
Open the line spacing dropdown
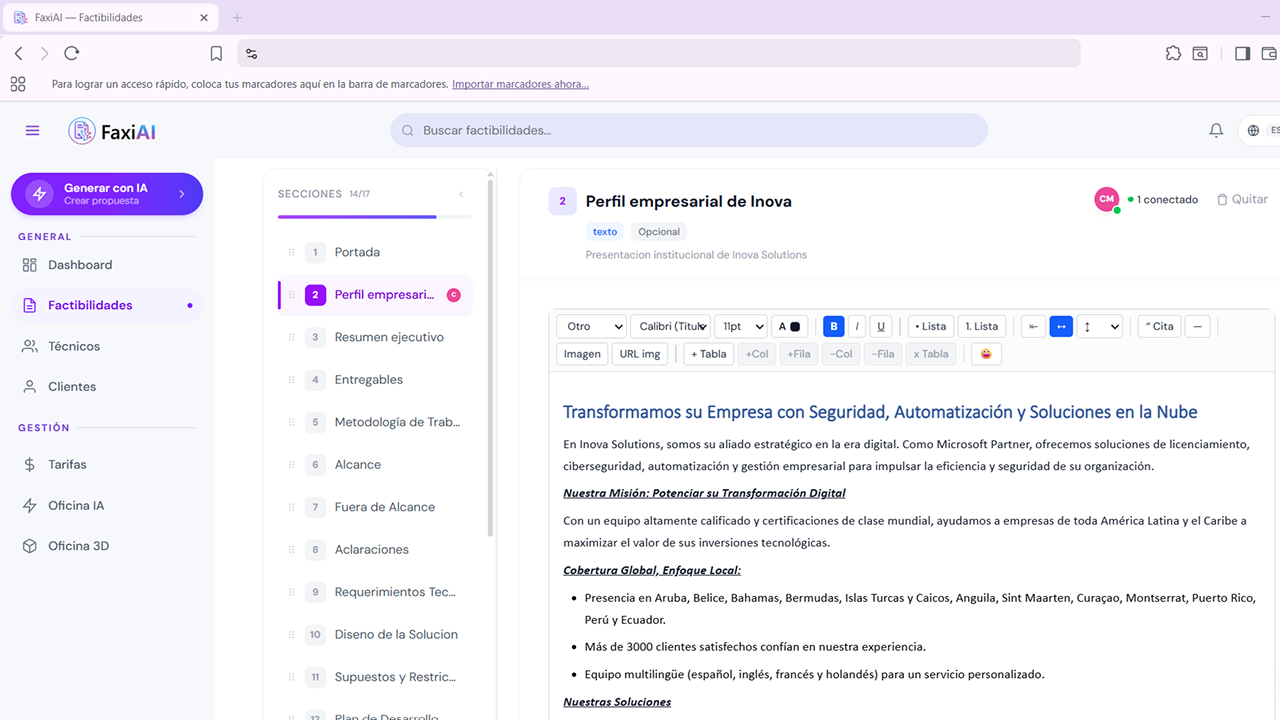point(1099,326)
